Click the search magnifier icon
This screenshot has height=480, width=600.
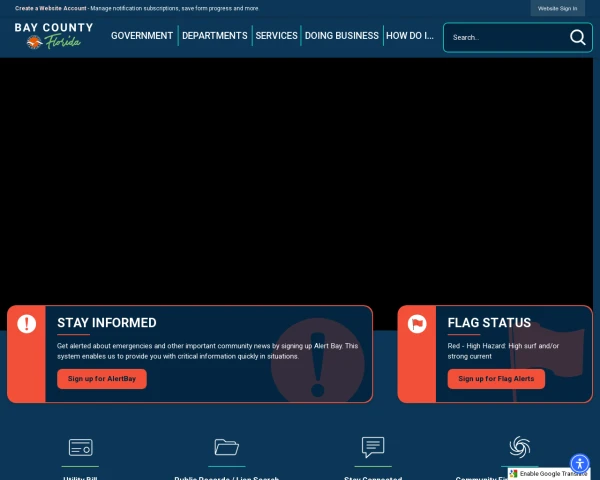pyautogui.click(x=577, y=37)
